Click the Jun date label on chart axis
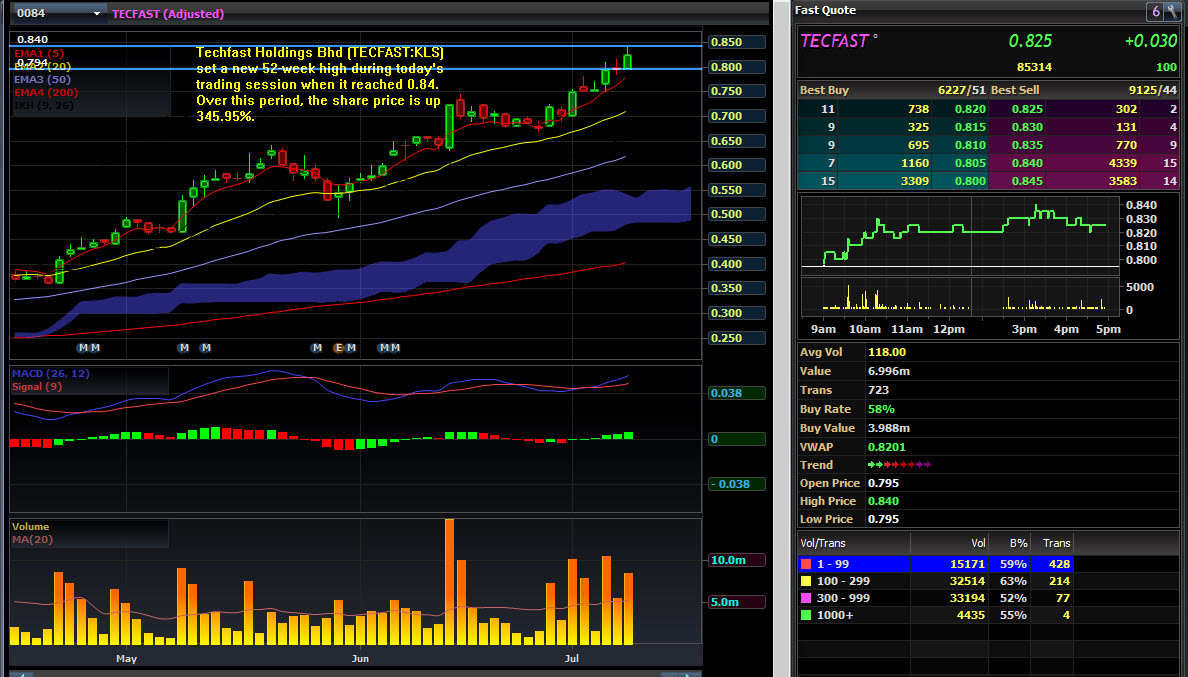This screenshot has width=1188, height=677. point(360,659)
